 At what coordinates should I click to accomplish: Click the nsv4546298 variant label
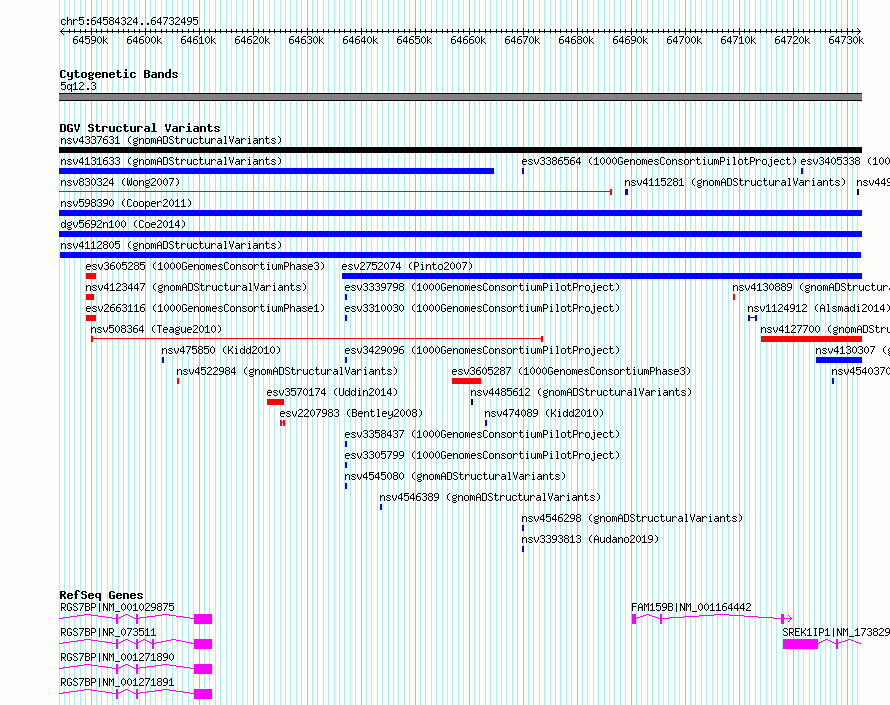click(x=632, y=518)
